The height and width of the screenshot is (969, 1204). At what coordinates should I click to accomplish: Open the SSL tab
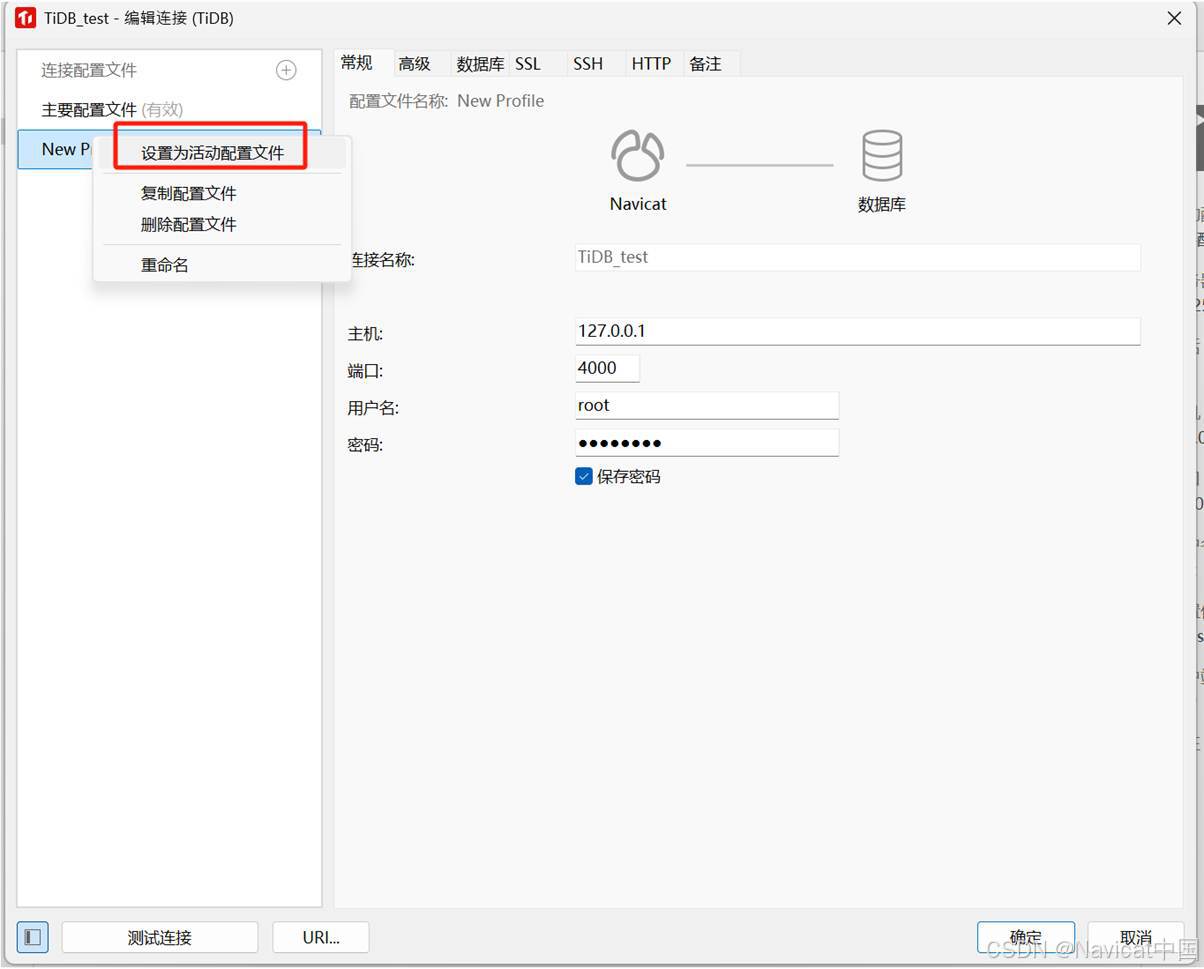point(528,64)
